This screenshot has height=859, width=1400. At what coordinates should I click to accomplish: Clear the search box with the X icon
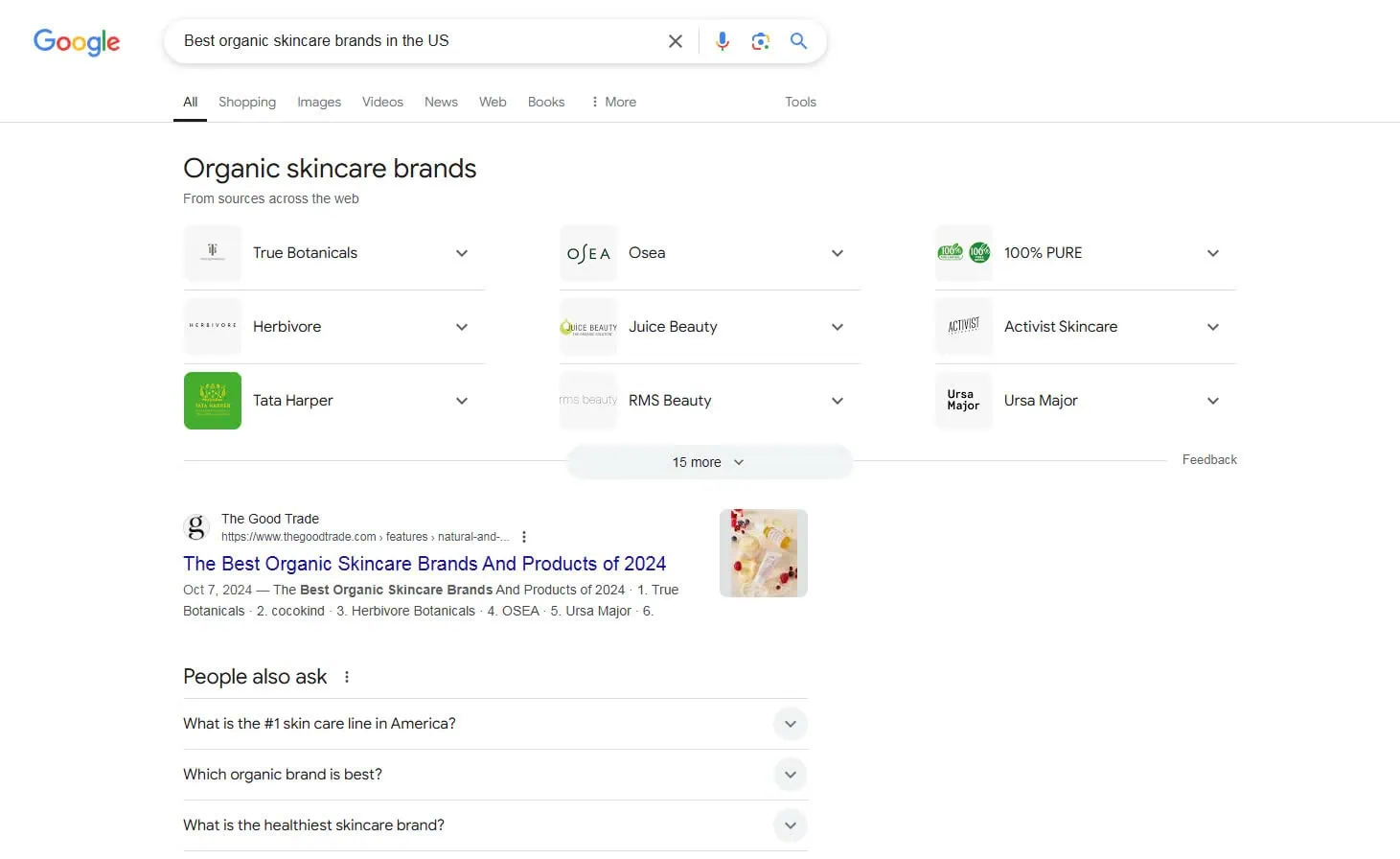[676, 41]
